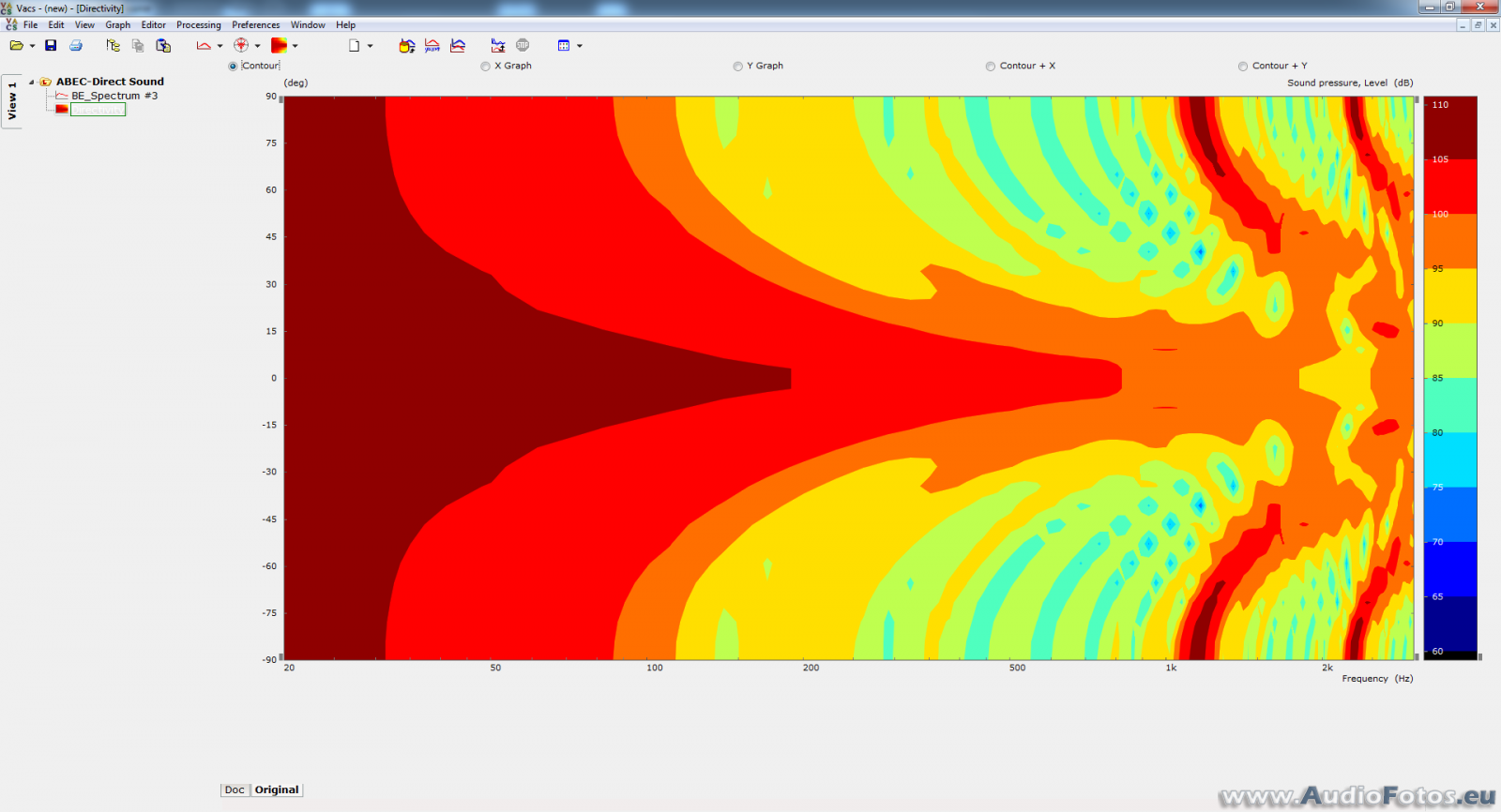Open dropdown arrow next to window layout icon
This screenshot has height=812, width=1501.
coord(579,46)
